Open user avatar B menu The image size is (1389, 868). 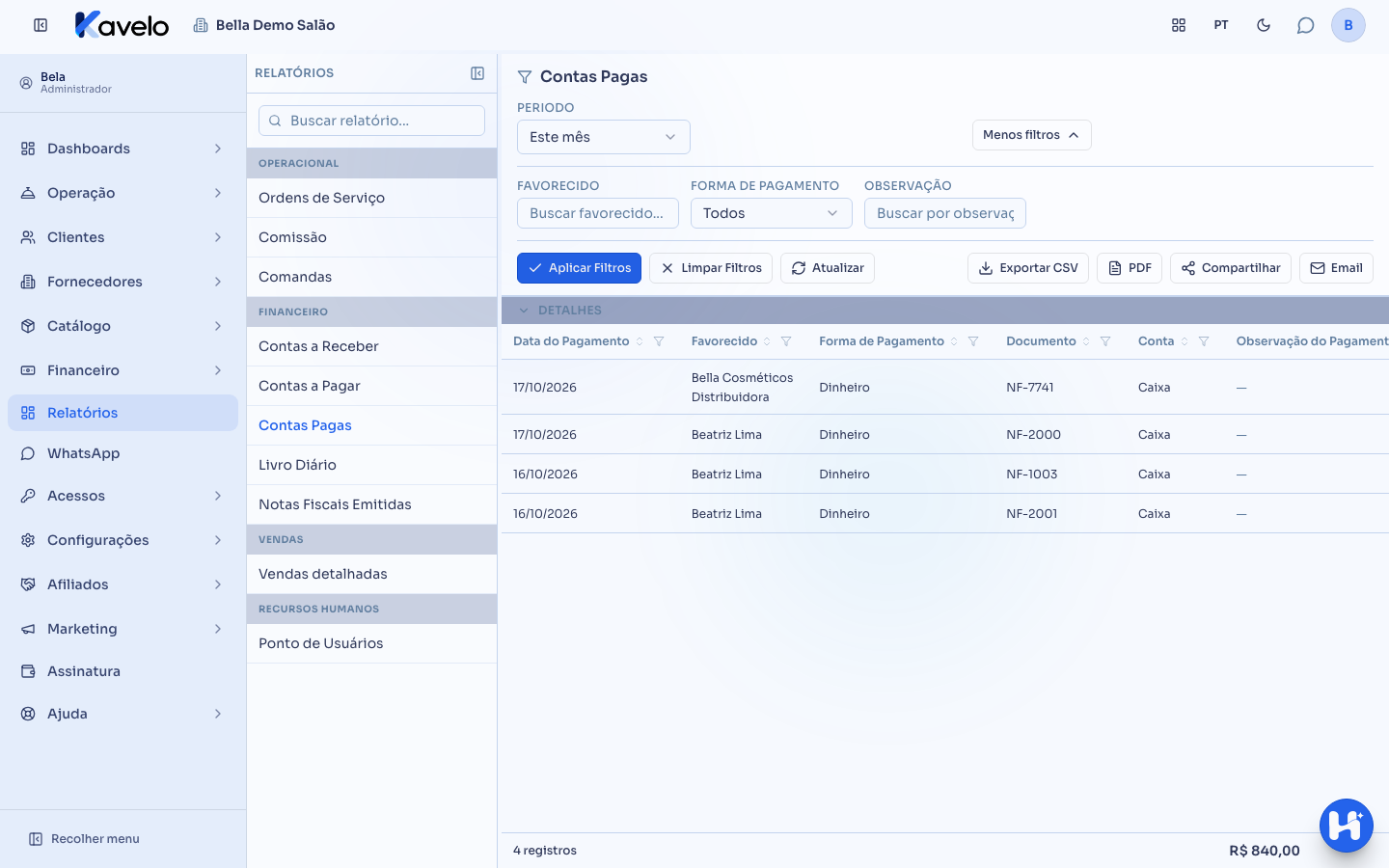coord(1348,25)
